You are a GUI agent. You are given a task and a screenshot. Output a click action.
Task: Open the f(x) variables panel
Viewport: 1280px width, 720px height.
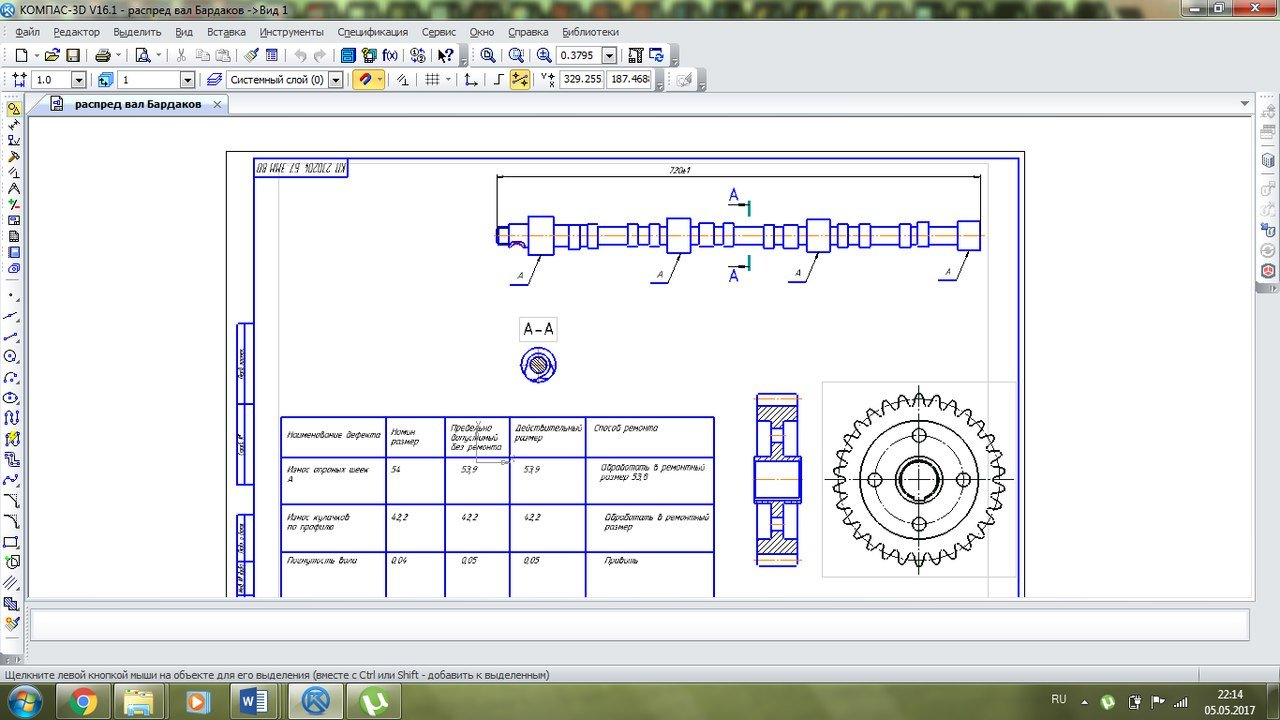(x=390, y=56)
